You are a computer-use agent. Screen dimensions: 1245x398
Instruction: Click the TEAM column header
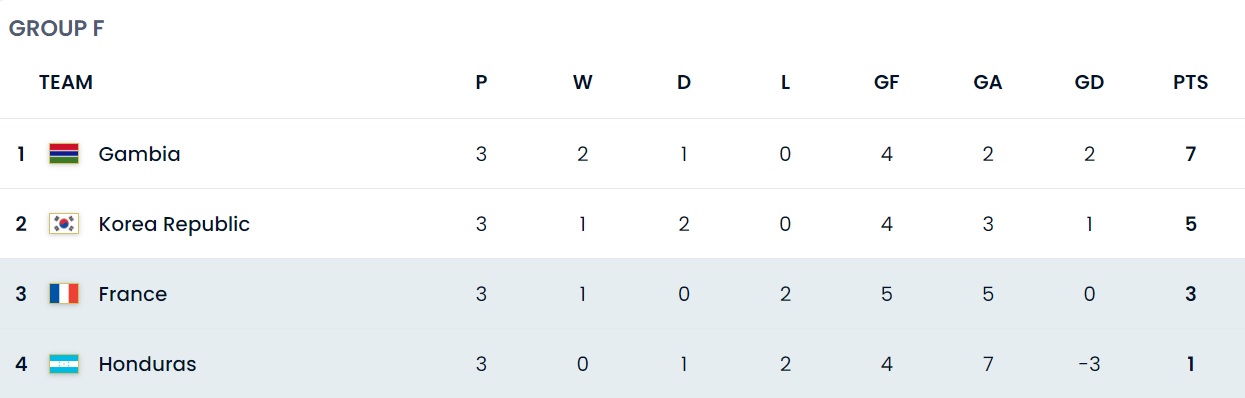pos(66,83)
